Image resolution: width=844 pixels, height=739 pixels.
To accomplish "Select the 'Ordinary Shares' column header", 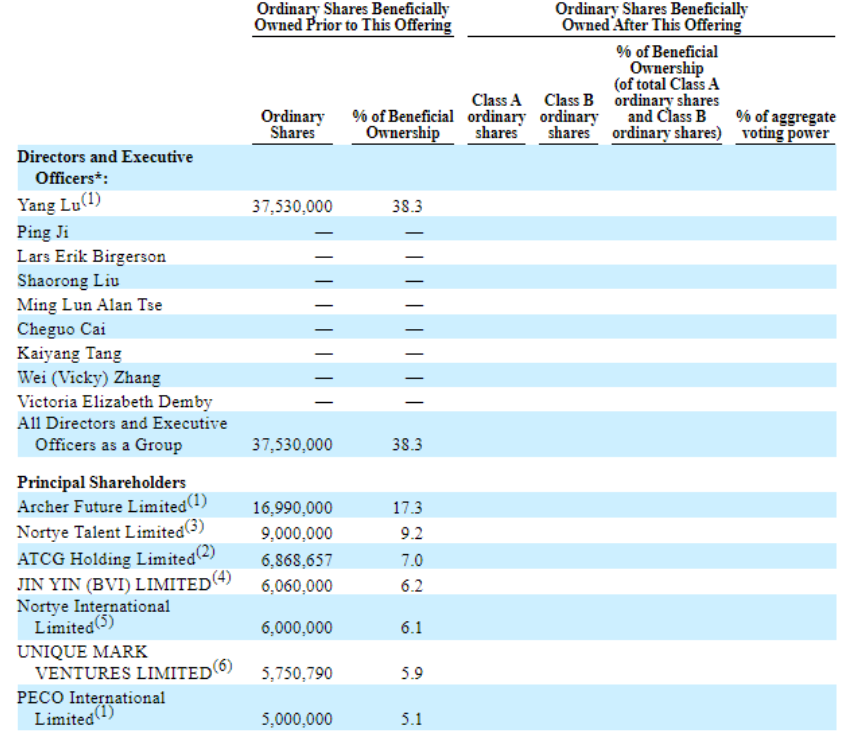I will [x=292, y=125].
